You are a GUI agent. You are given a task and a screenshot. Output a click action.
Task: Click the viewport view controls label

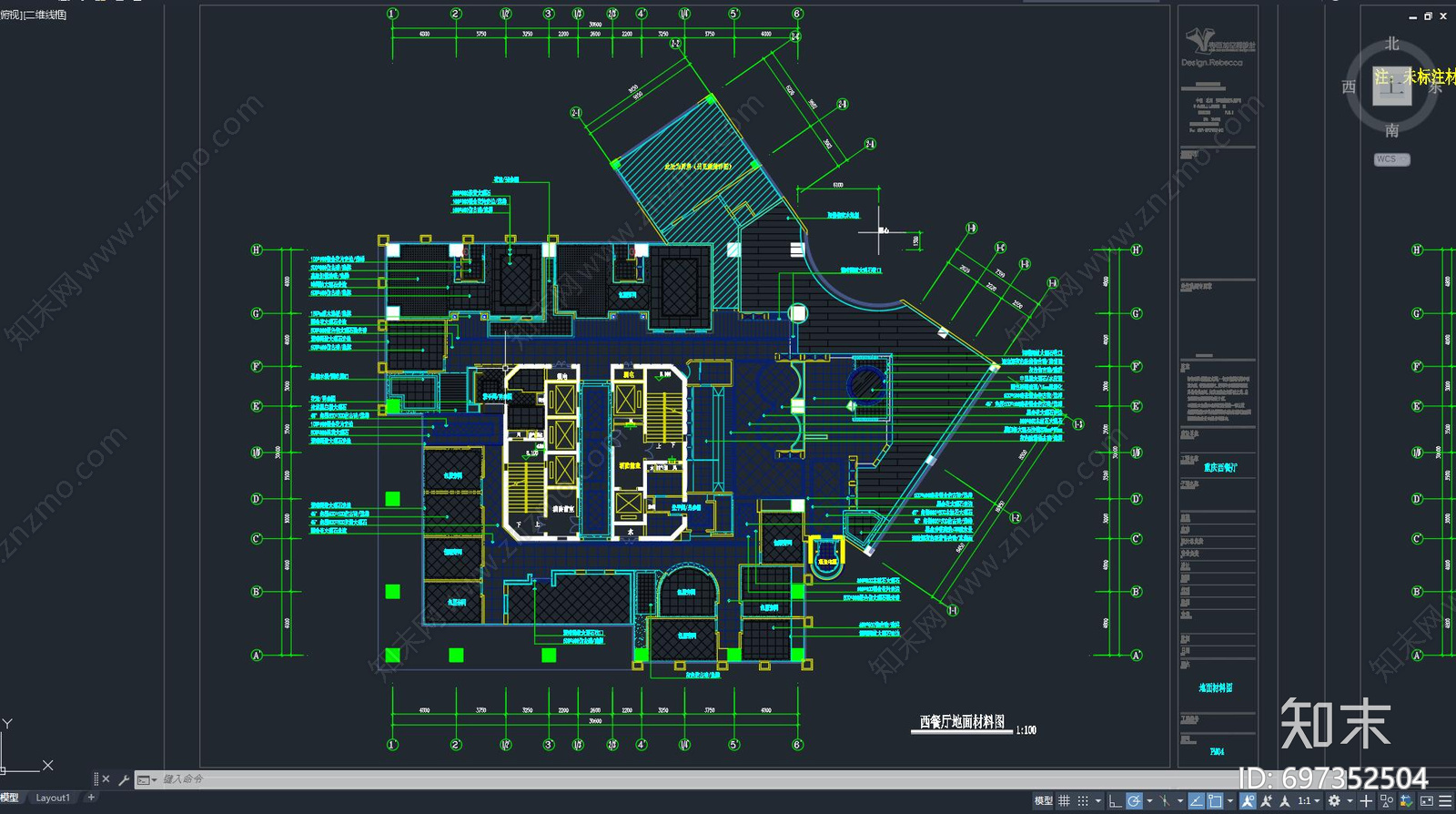pyautogui.click(x=34, y=15)
